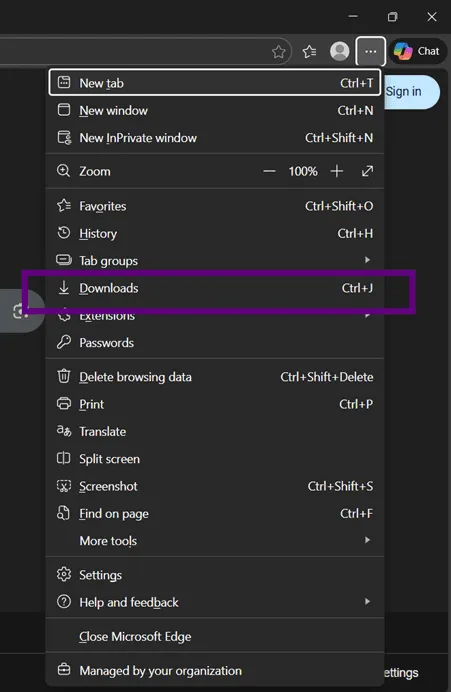Viewport: 451px width, 692px height.
Task: Open a New InPrivate window
Action: point(215,138)
